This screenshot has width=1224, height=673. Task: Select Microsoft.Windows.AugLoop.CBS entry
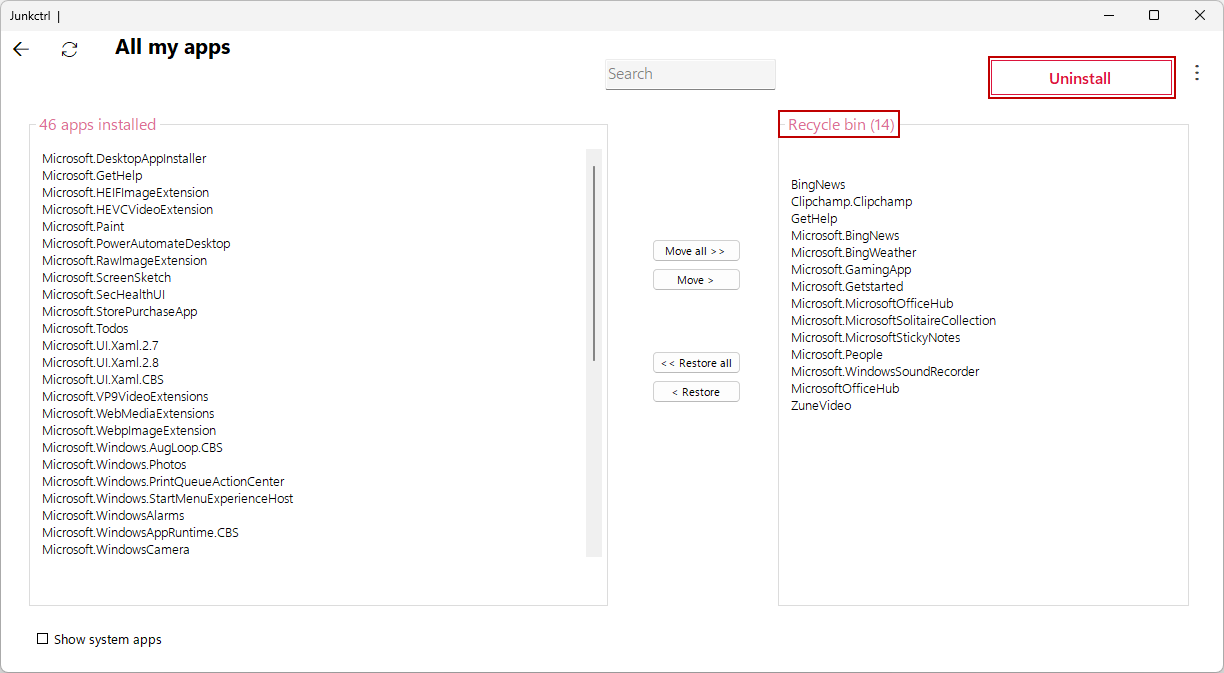pyautogui.click(x=132, y=448)
